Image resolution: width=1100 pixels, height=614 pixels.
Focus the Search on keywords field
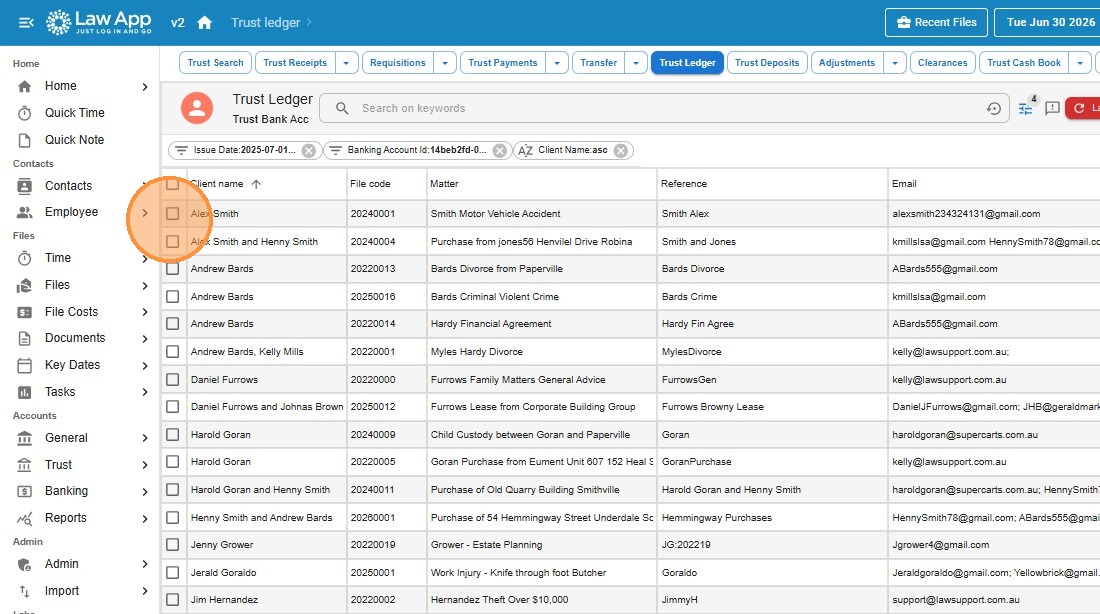coord(666,108)
